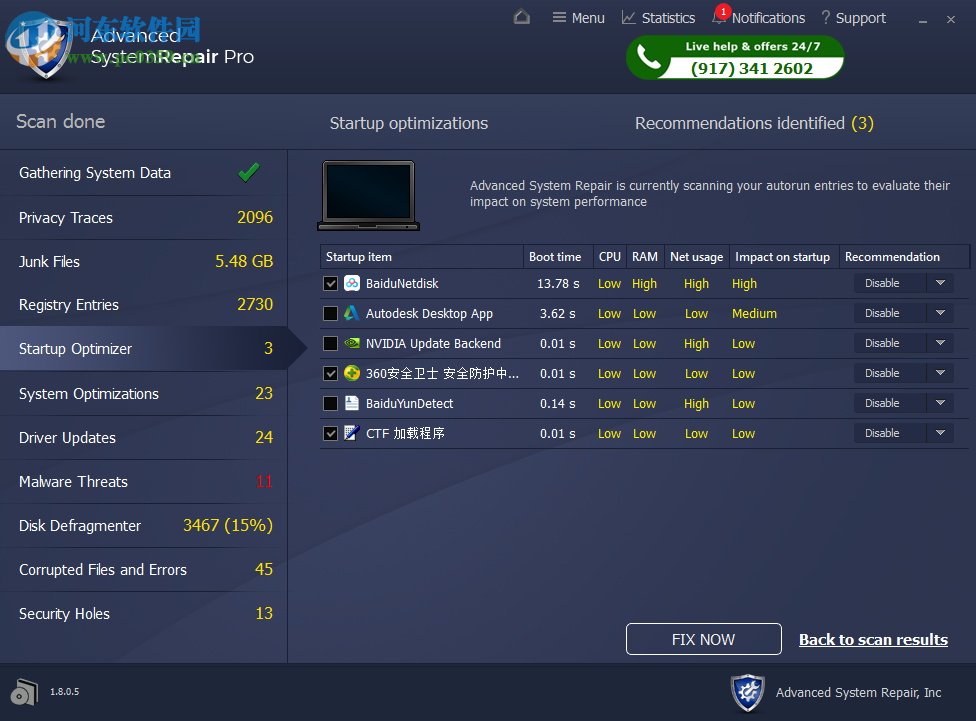
Task: Click the home icon in the top bar
Action: [521, 17]
